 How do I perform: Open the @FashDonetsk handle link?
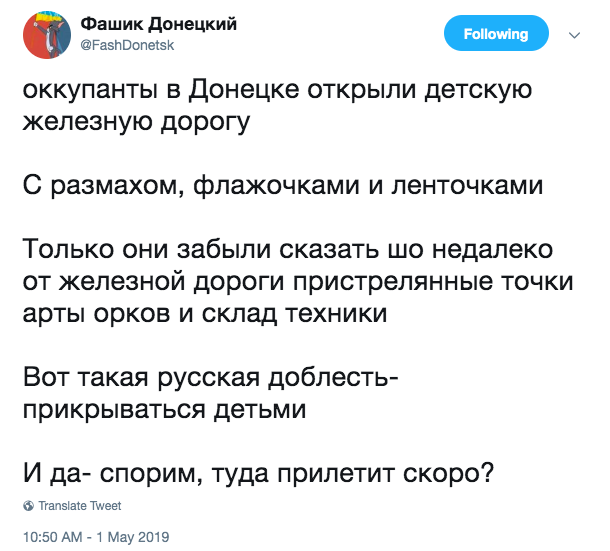tap(127, 46)
